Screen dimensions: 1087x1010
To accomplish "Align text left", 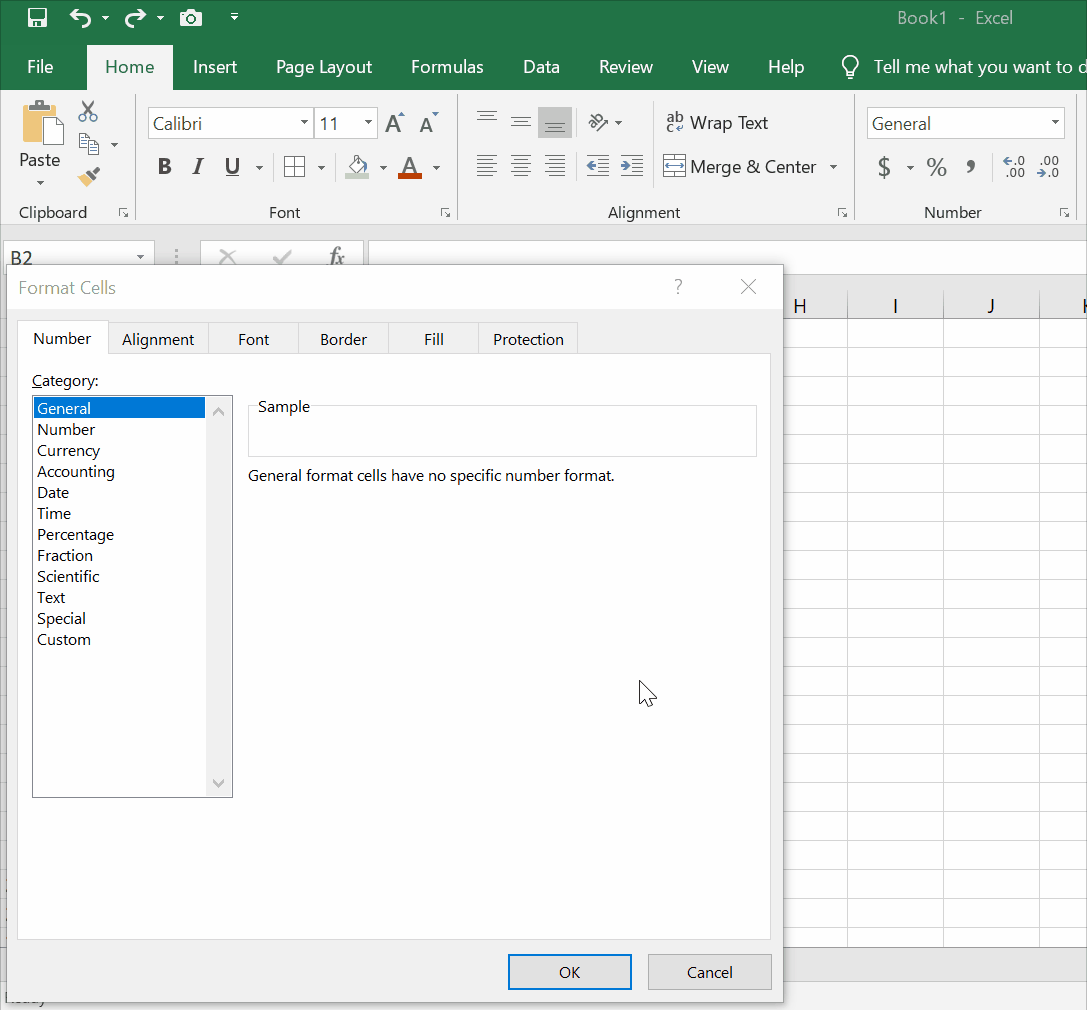I will [x=487, y=166].
